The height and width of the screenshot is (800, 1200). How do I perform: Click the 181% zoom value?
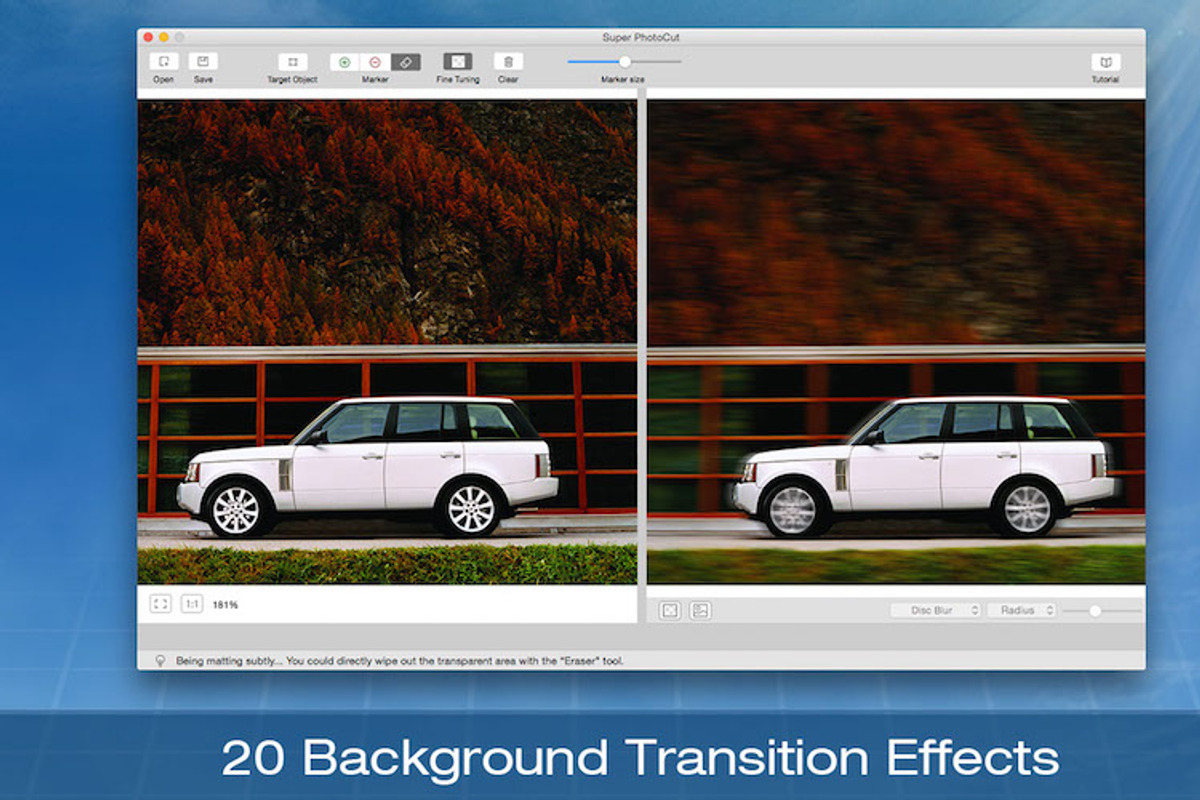[225, 605]
